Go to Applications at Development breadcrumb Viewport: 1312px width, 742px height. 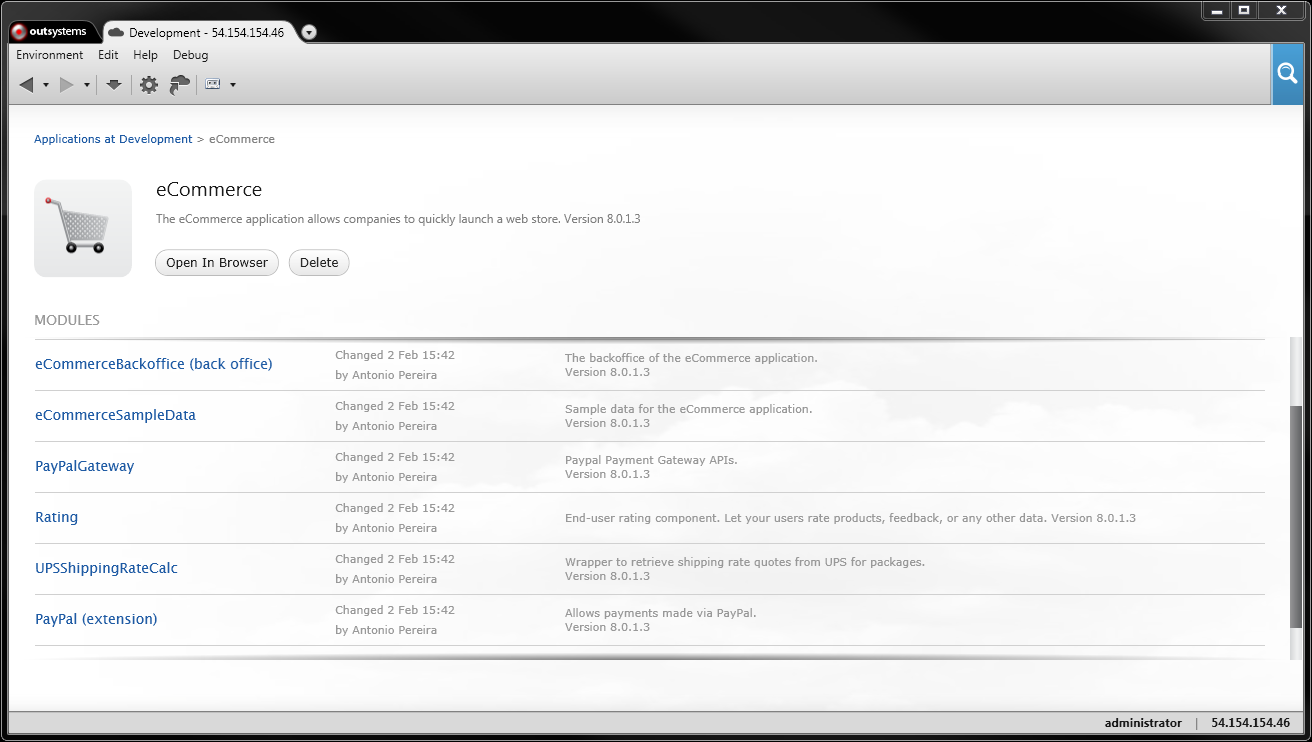point(113,139)
